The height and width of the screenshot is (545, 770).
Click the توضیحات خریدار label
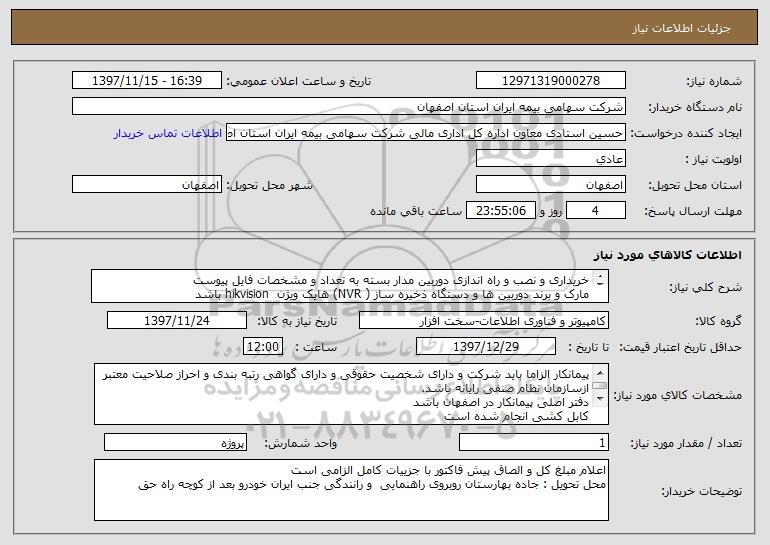(x=702, y=491)
